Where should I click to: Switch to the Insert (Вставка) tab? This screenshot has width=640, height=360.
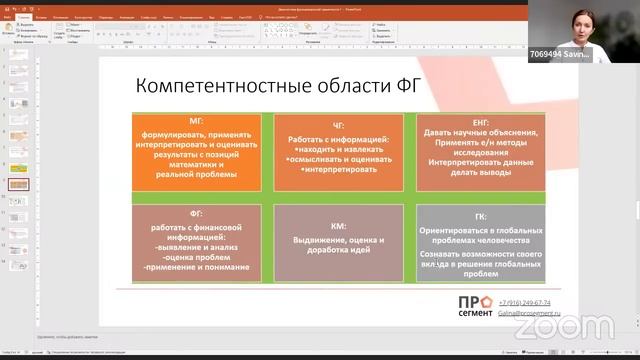[x=41, y=17]
